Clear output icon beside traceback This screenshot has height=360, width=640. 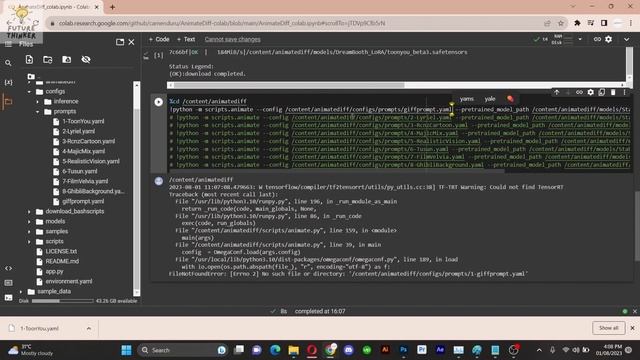[x=159, y=181]
